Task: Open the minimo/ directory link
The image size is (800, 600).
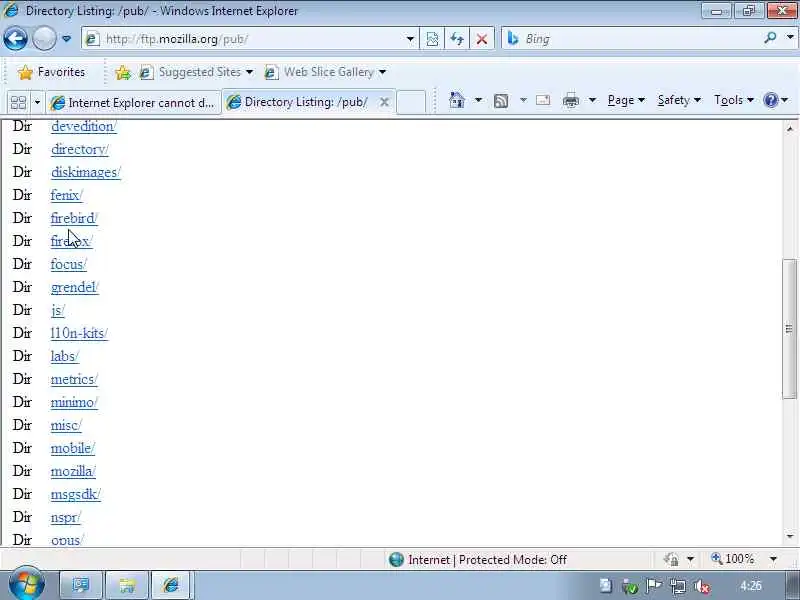Action: 74,402
